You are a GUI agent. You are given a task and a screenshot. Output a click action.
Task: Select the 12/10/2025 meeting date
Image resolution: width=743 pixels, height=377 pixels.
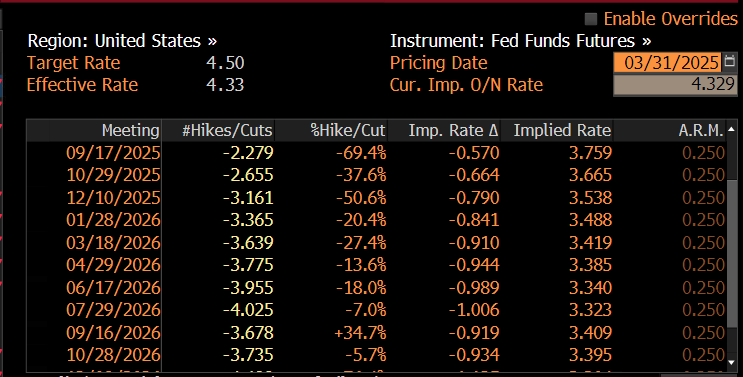(113, 197)
